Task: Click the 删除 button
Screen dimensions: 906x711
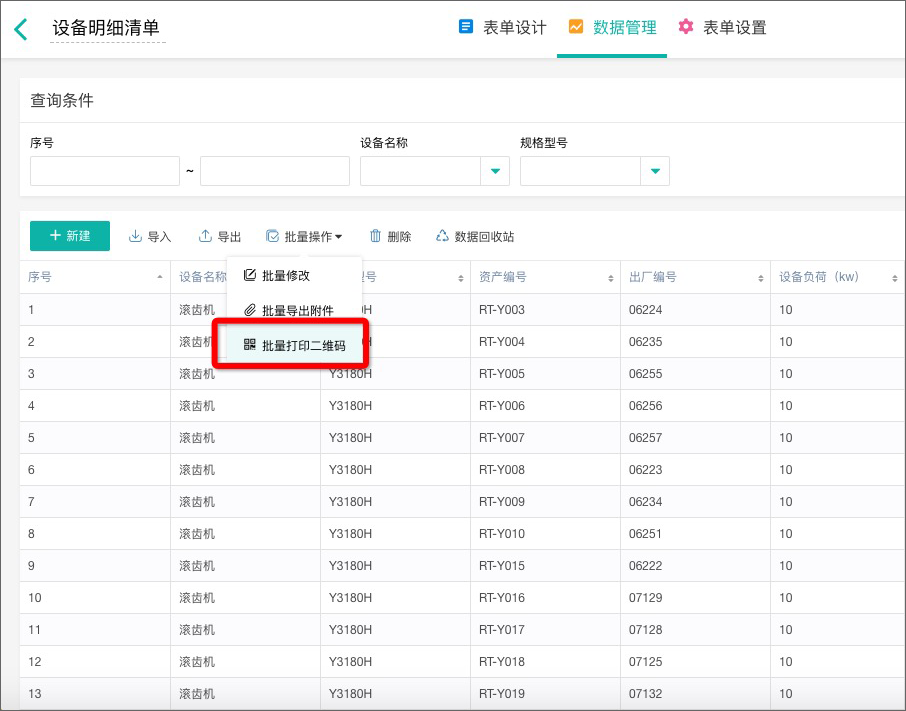Action: (390, 236)
